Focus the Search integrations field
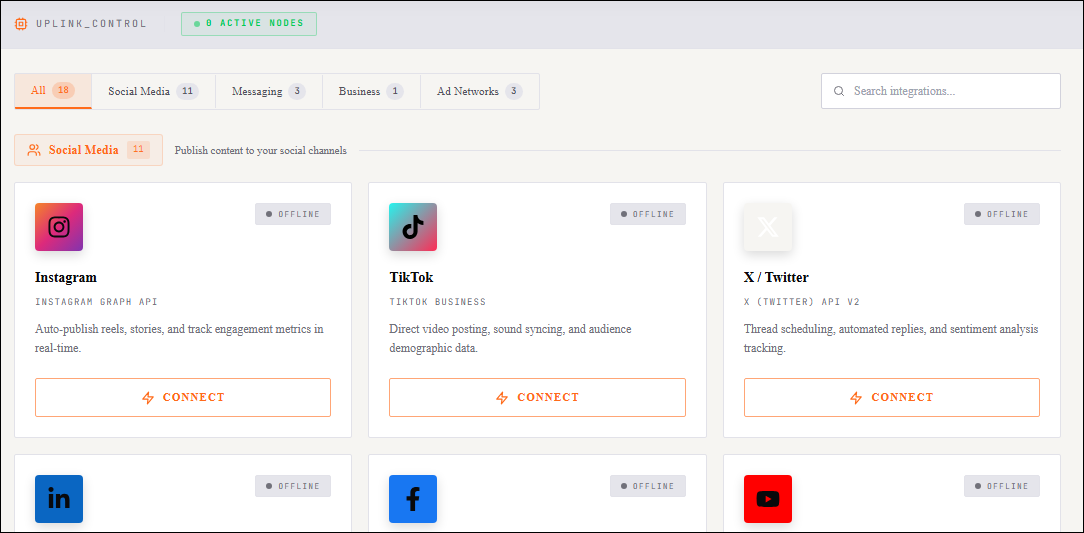Image resolution: width=1084 pixels, height=533 pixels. 941,91
